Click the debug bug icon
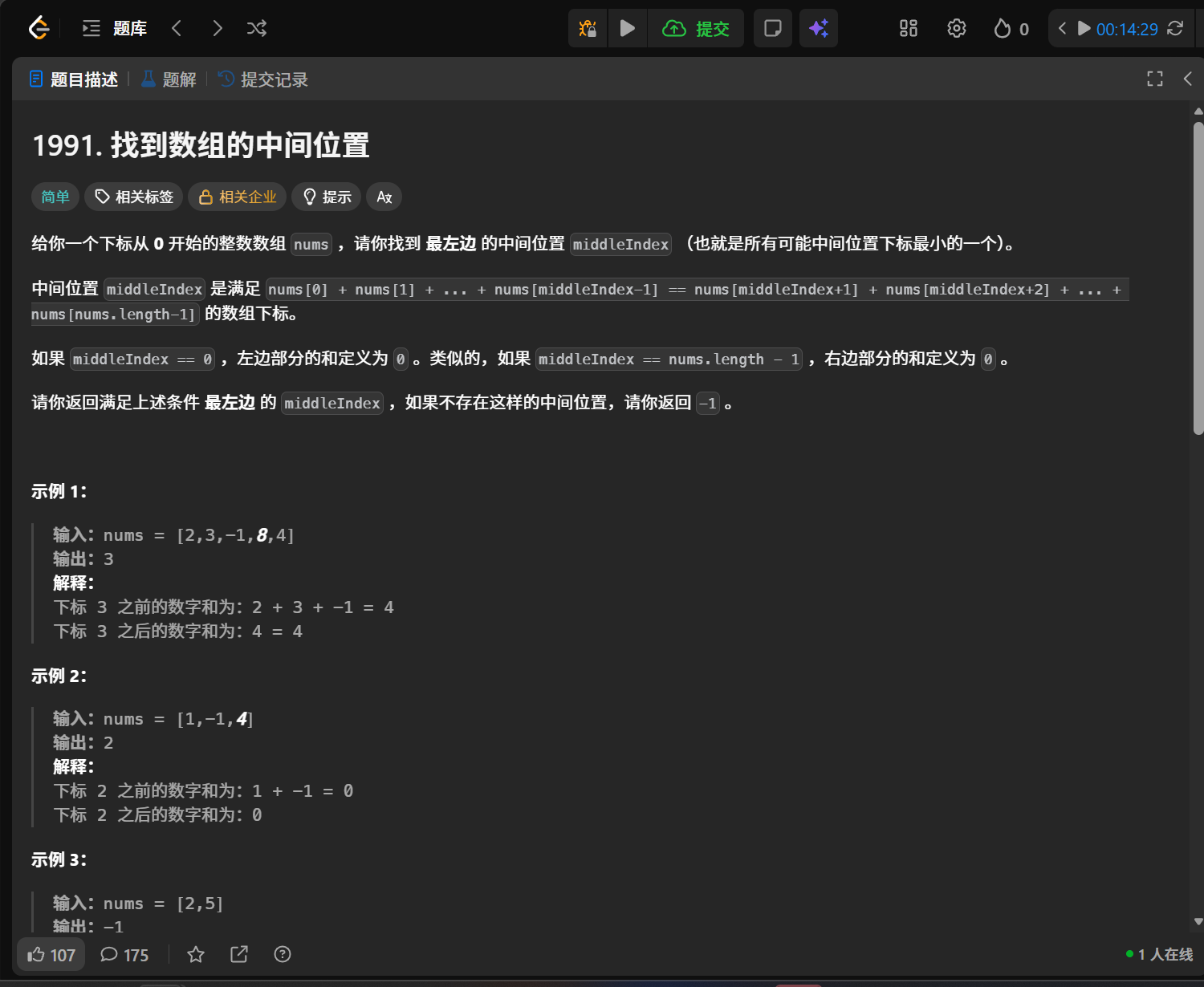 click(588, 29)
